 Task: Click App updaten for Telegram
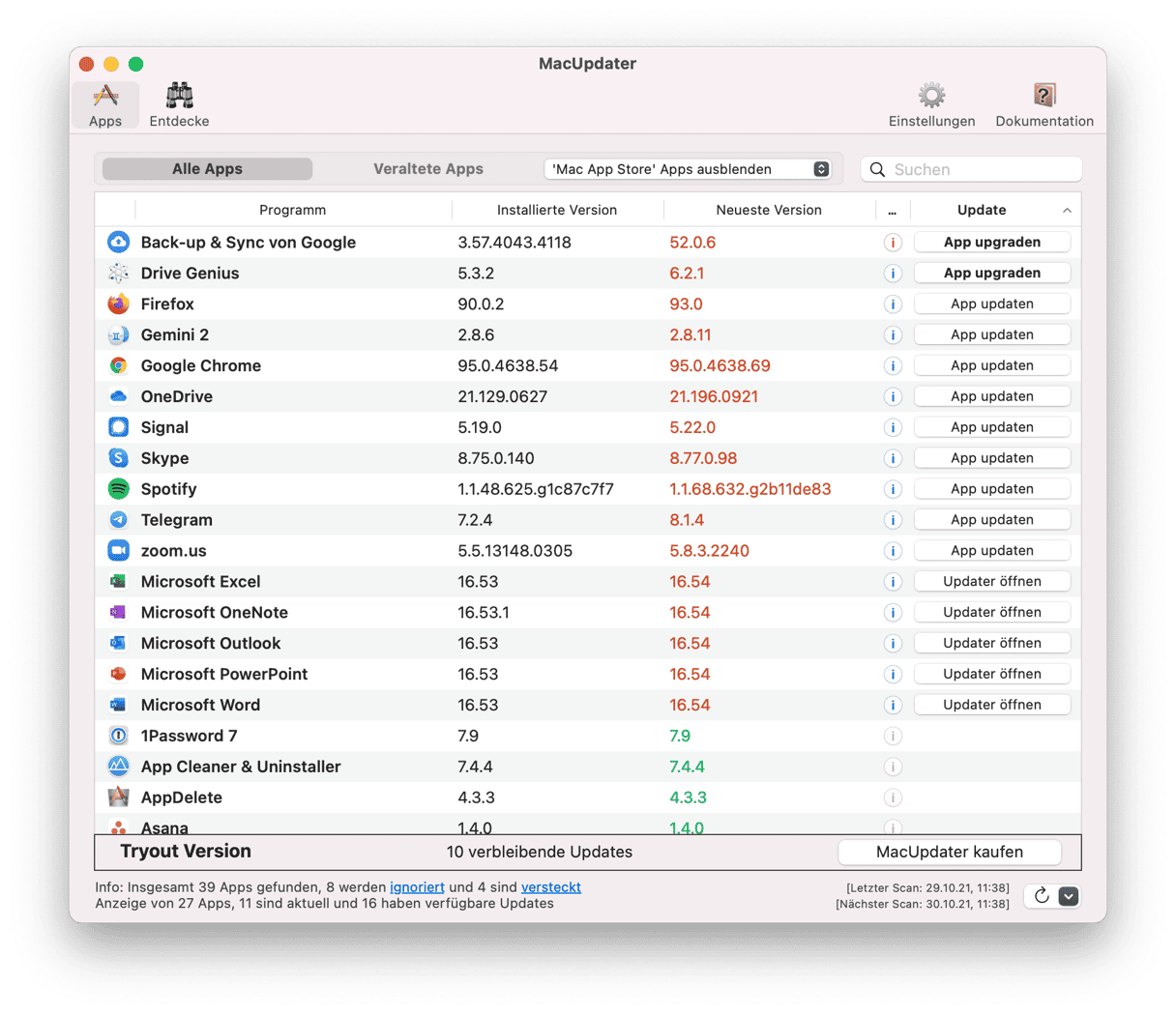[992, 520]
